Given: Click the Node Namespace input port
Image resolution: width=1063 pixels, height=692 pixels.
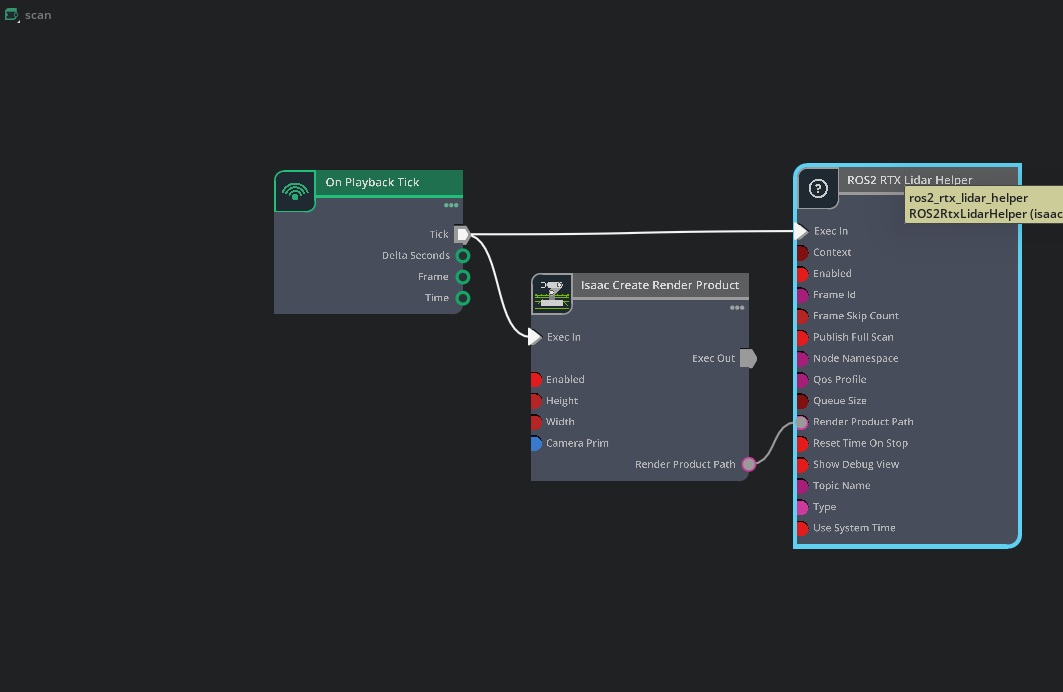Looking at the screenshot, I should [803, 359].
